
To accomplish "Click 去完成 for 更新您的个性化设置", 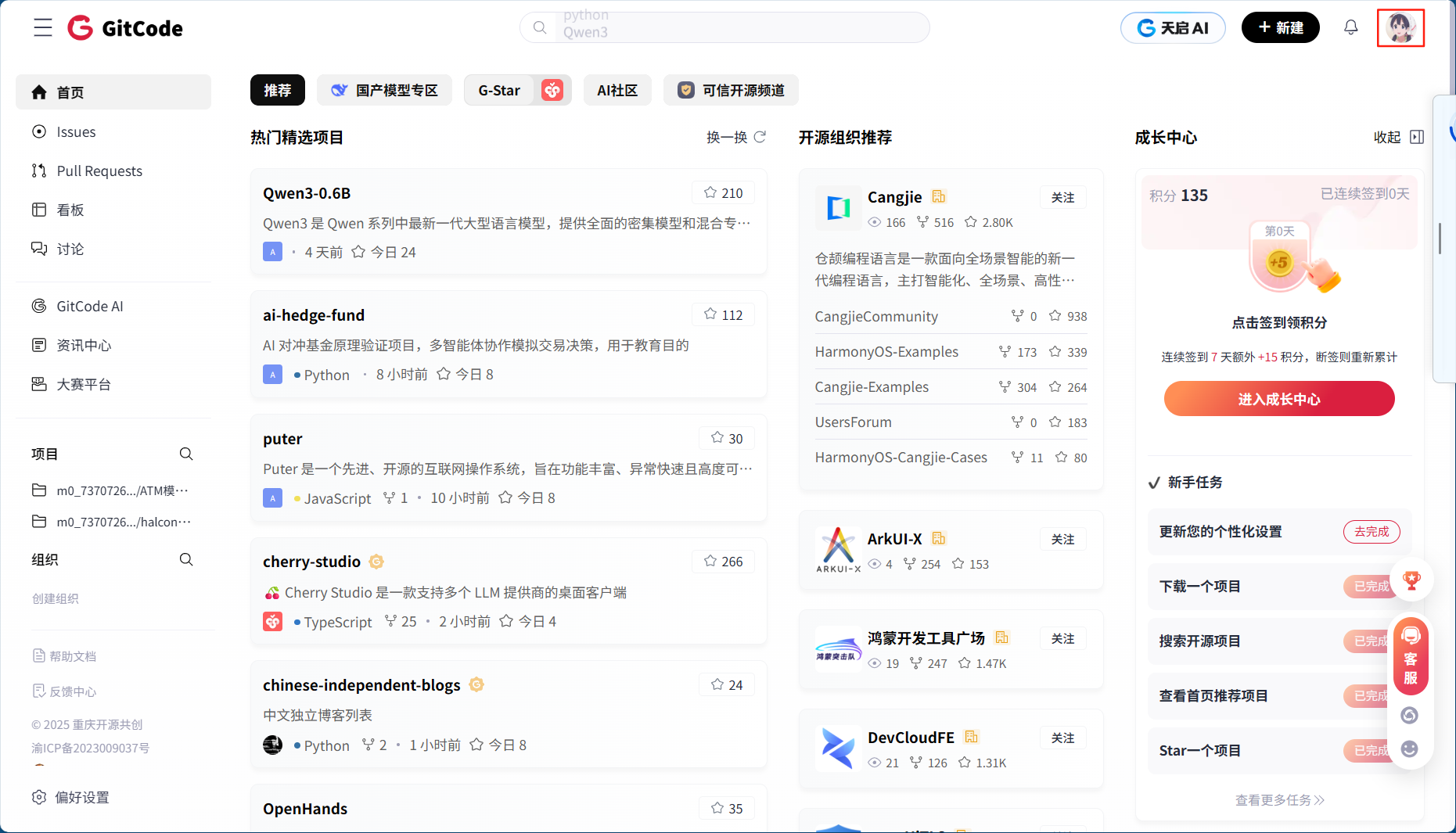I will 1372,531.
